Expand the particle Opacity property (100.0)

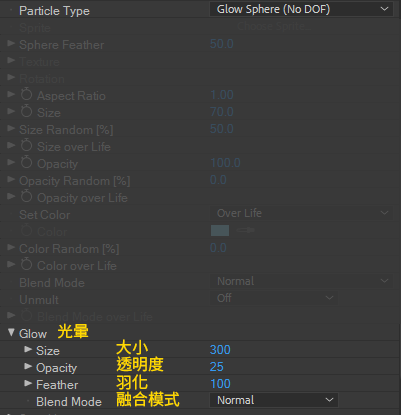click(11, 162)
